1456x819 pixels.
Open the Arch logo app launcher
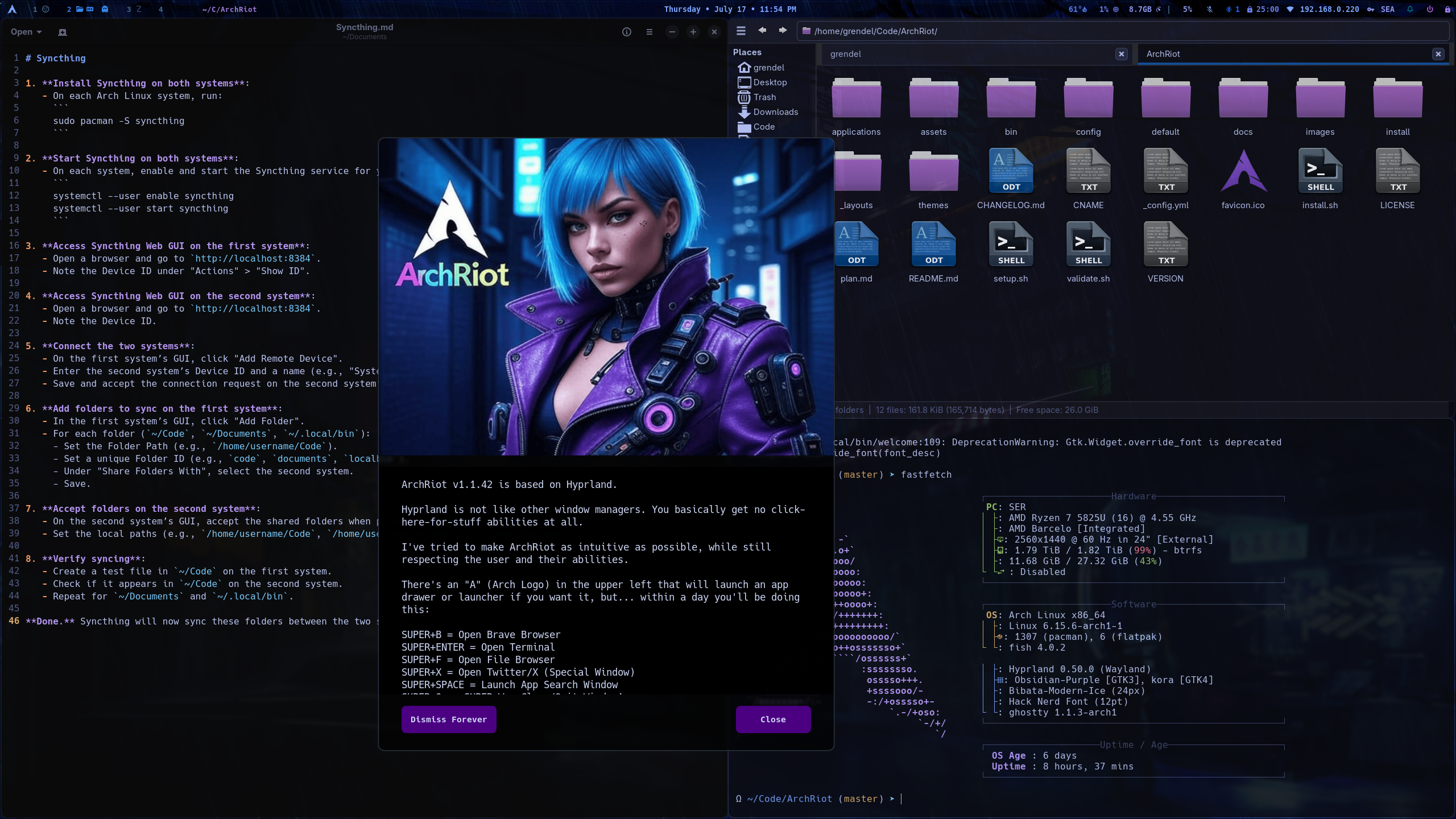point(12,9)
